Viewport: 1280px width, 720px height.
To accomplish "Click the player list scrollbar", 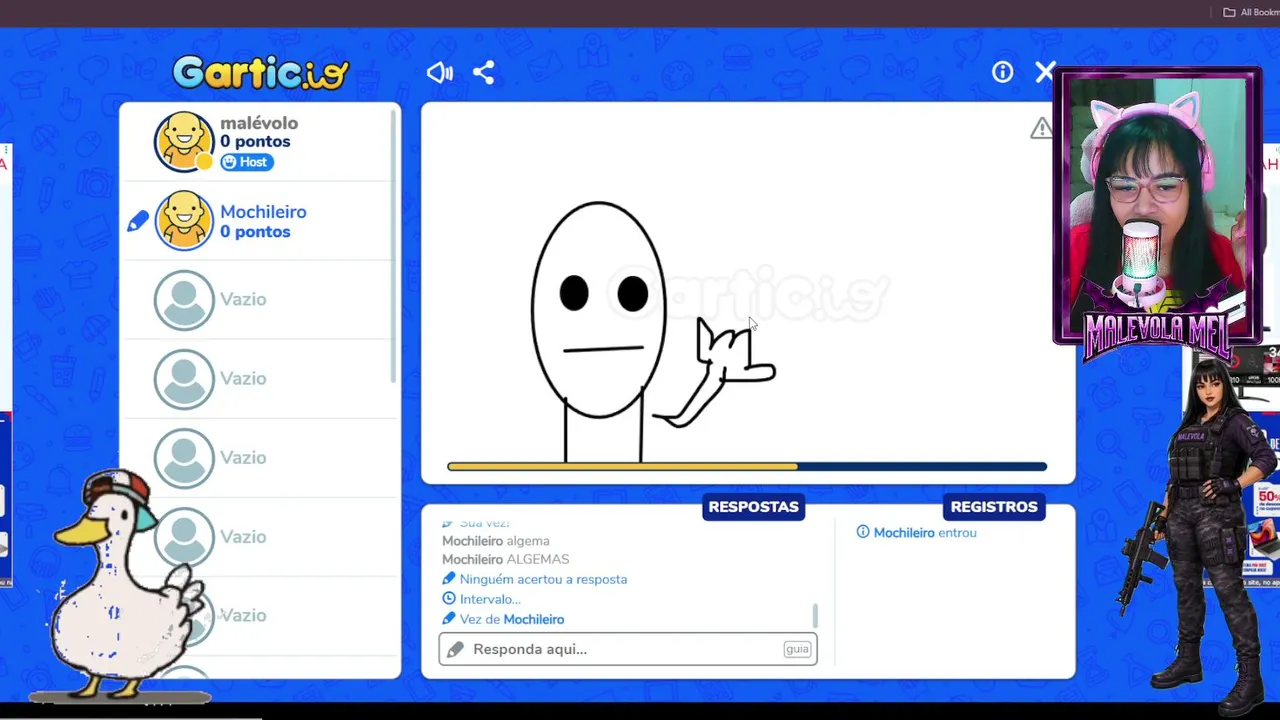I will pyautogui.click(x=394, y=245).
